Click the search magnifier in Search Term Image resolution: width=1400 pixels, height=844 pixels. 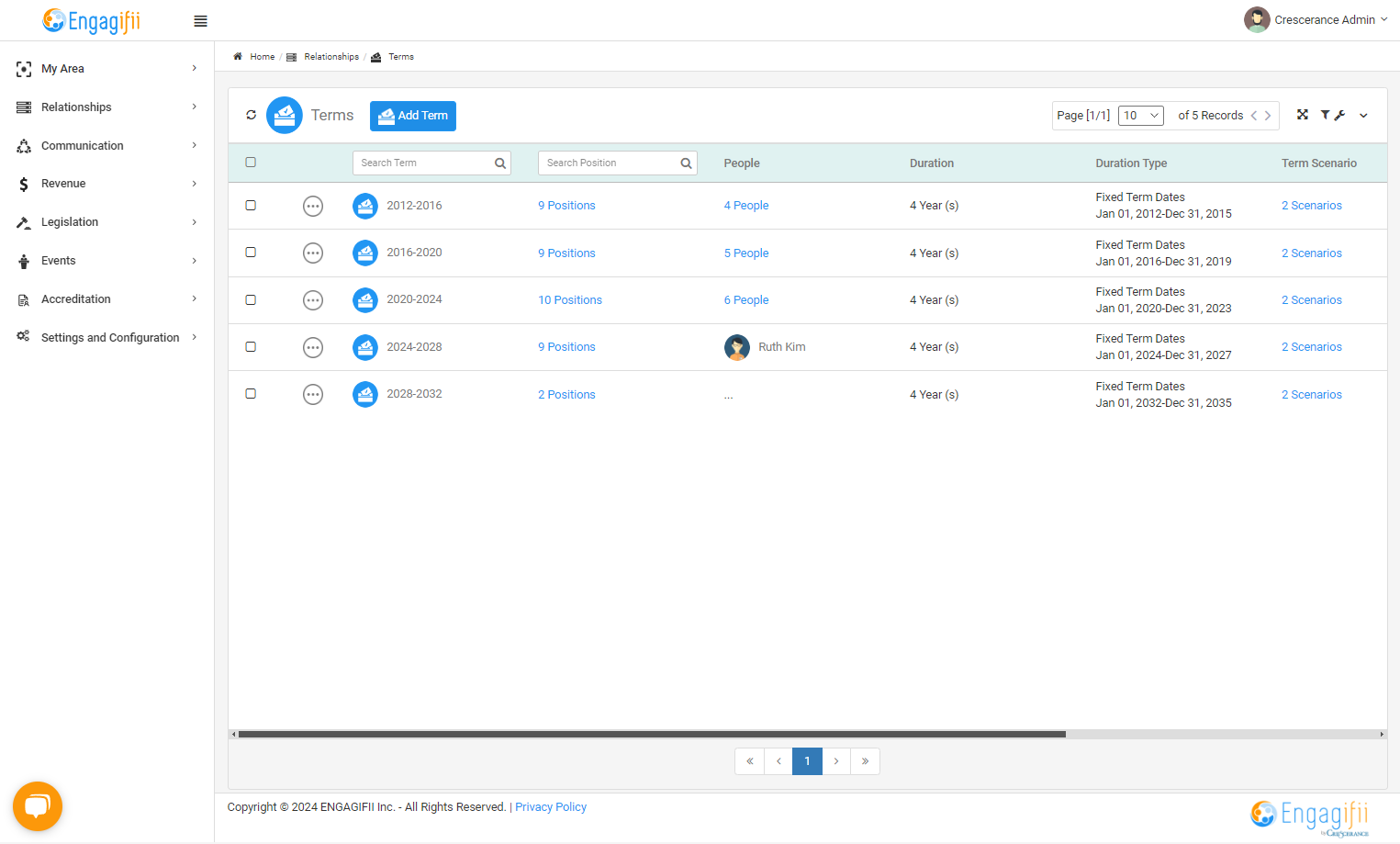click(500, 163)
